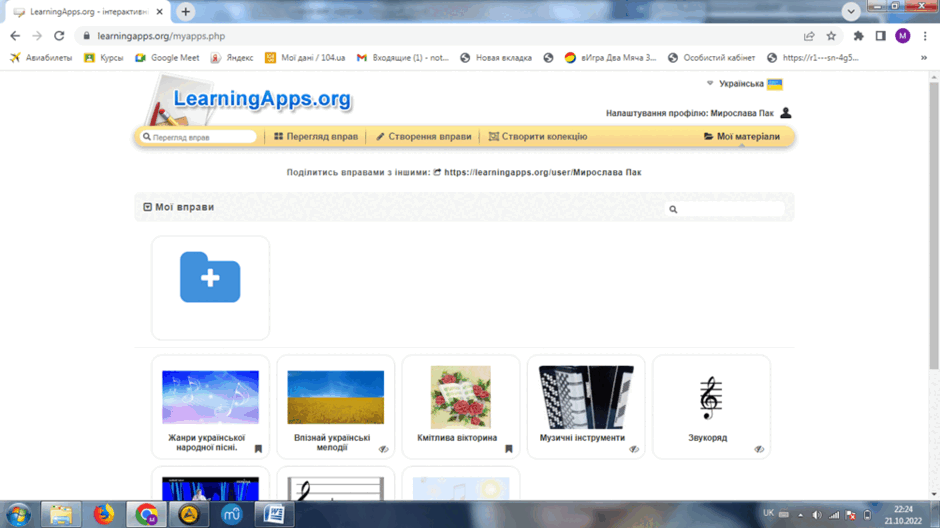940x528 pixels.
Task: Open Мої матеріали menu item
Action: click(742, 137)
